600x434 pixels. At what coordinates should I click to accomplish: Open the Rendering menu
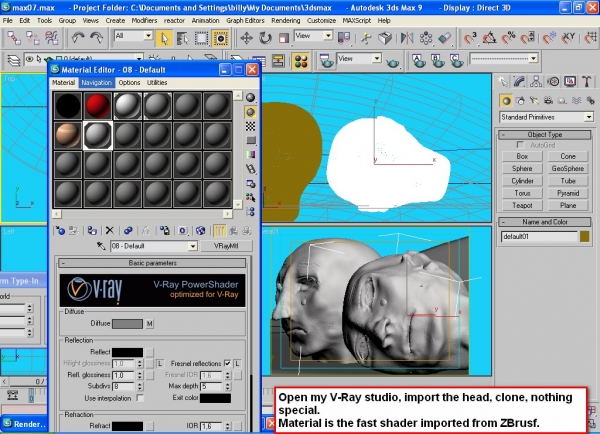(x=286, y=21)
